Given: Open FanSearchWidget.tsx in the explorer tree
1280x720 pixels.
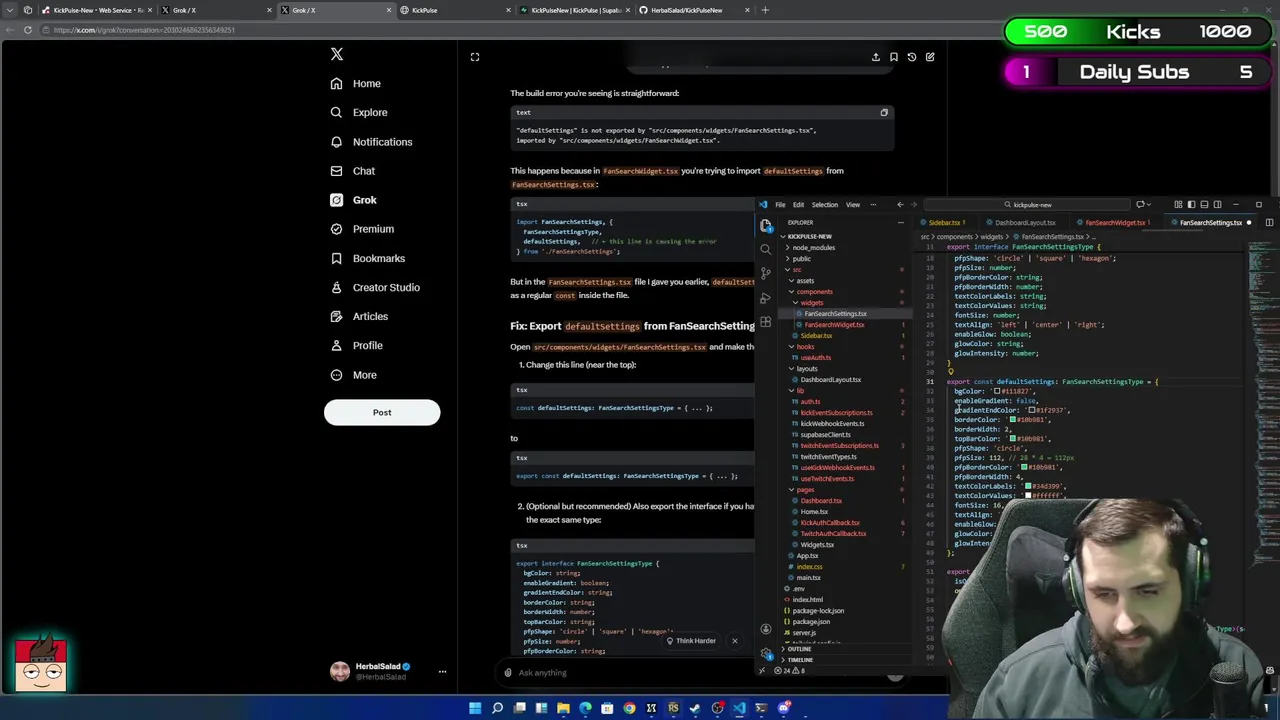Looking at the screenshot, I should pyautogui.click(x=833, y=325).
